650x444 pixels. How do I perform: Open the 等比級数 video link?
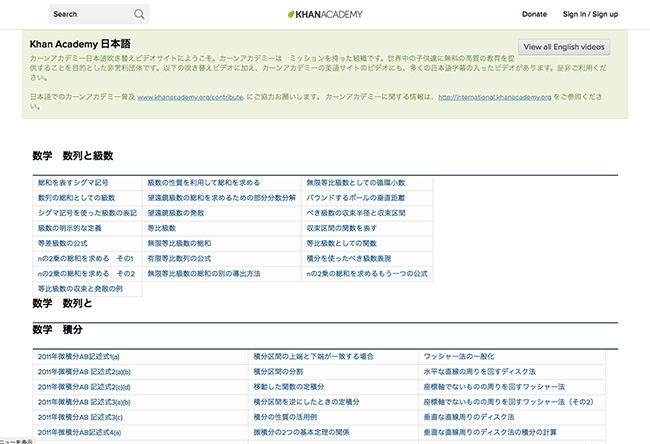[162, 228]
